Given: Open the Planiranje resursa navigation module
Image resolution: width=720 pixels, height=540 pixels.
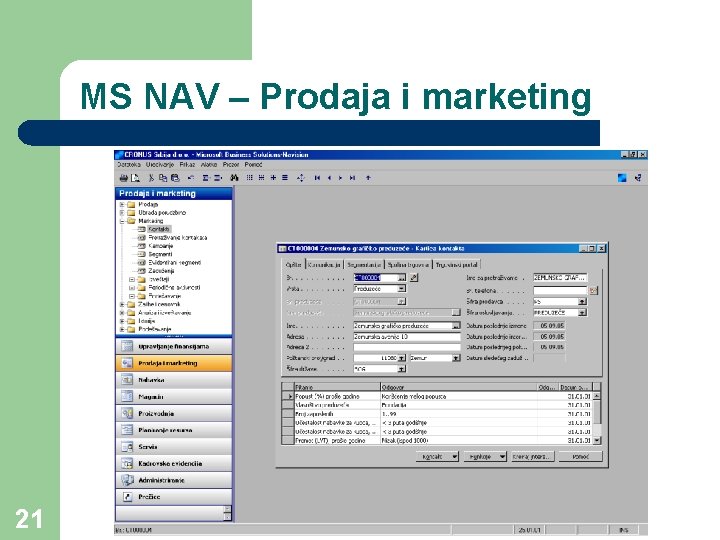Looking at the screenshot, I should click(174, 430).
